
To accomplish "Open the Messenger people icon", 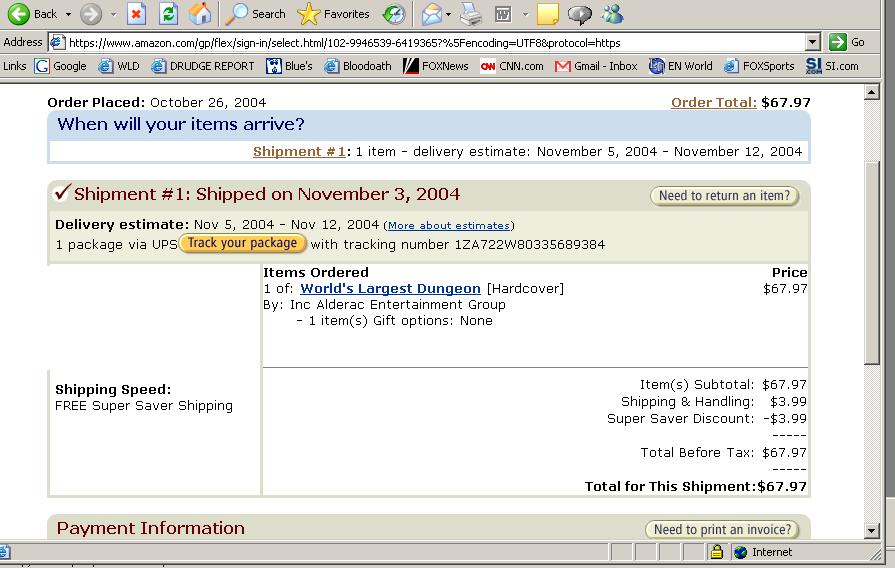I will pos(612,14).
